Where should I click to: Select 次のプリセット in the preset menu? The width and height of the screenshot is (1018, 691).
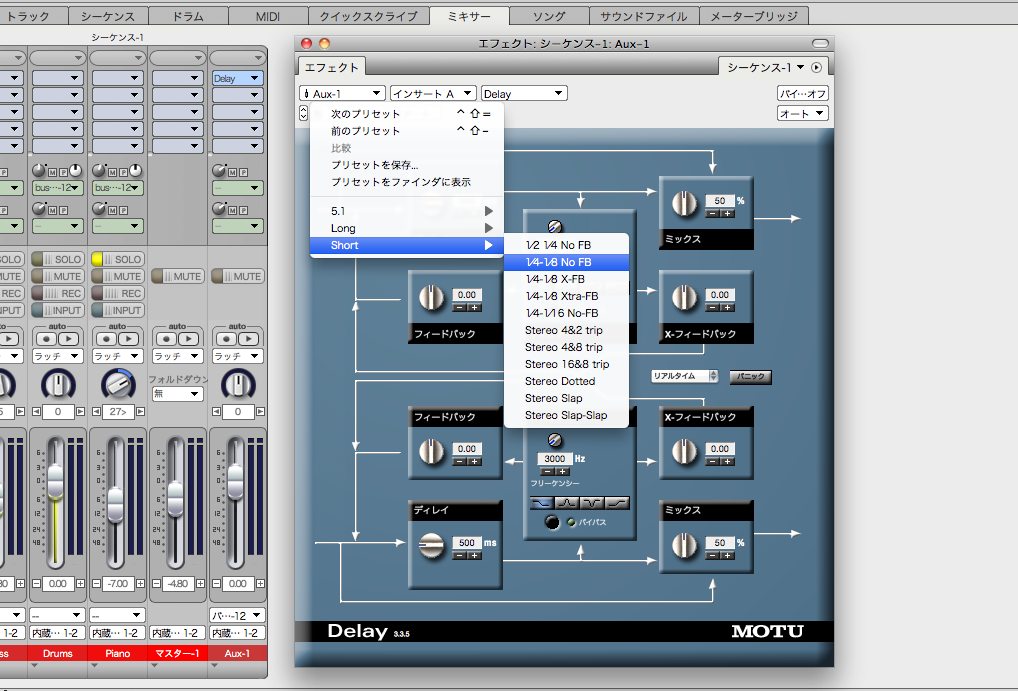(407, 114)
